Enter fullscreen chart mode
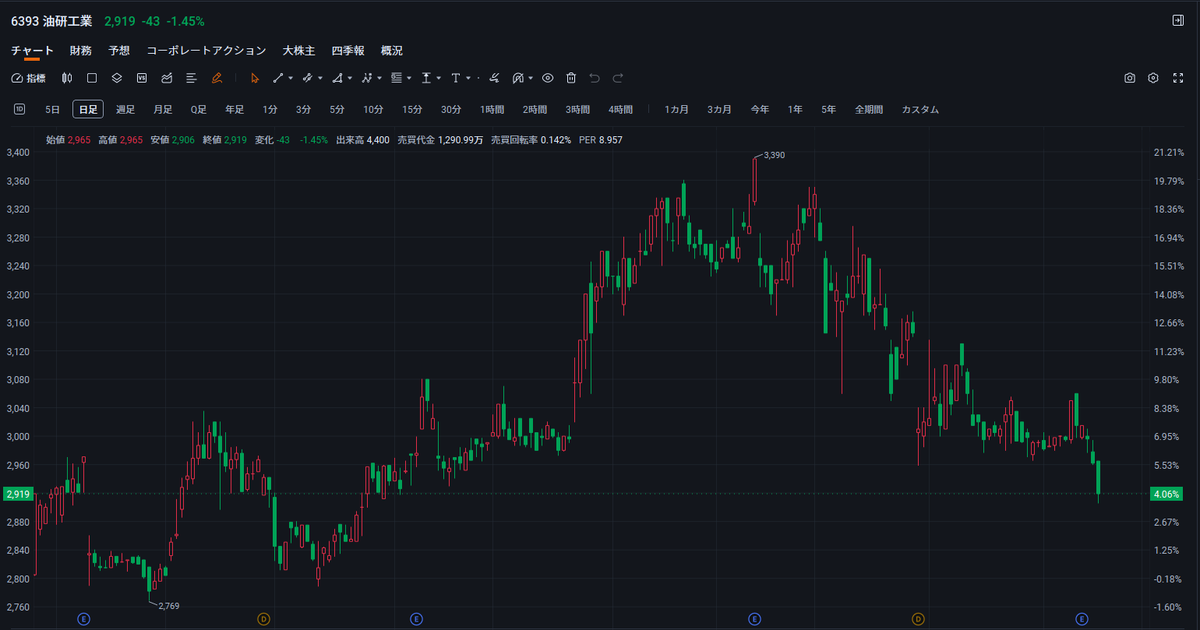Screen dimensions: 1200x630 point(1177,78)
